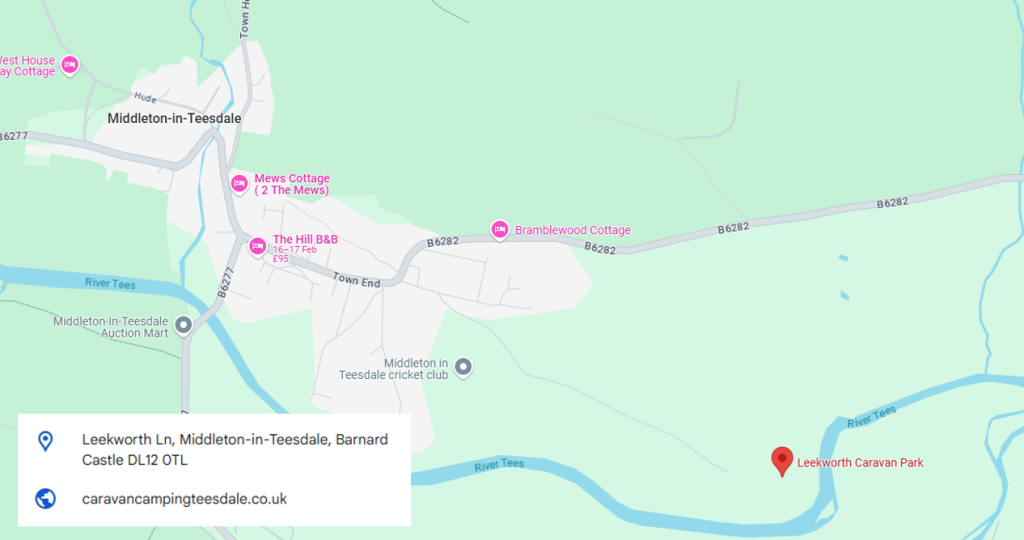Click the Leekworth Ln address text

coord(234,449)
